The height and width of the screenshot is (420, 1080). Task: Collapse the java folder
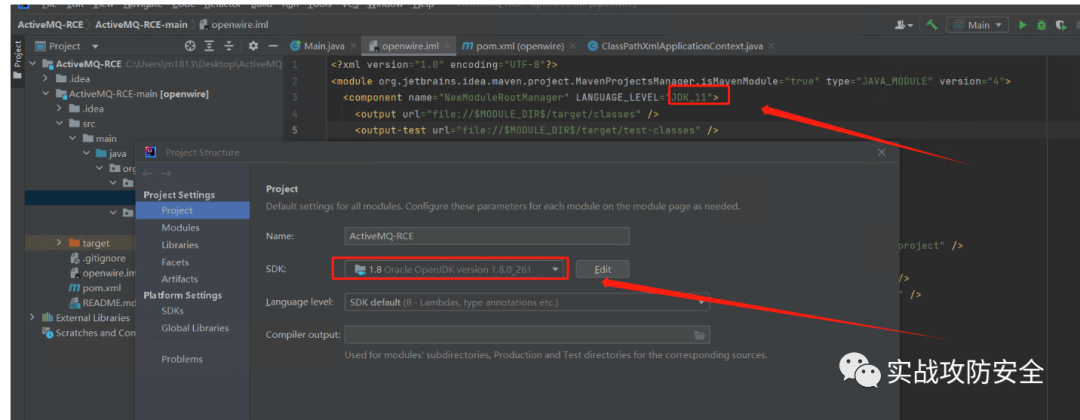coord(86,153)
